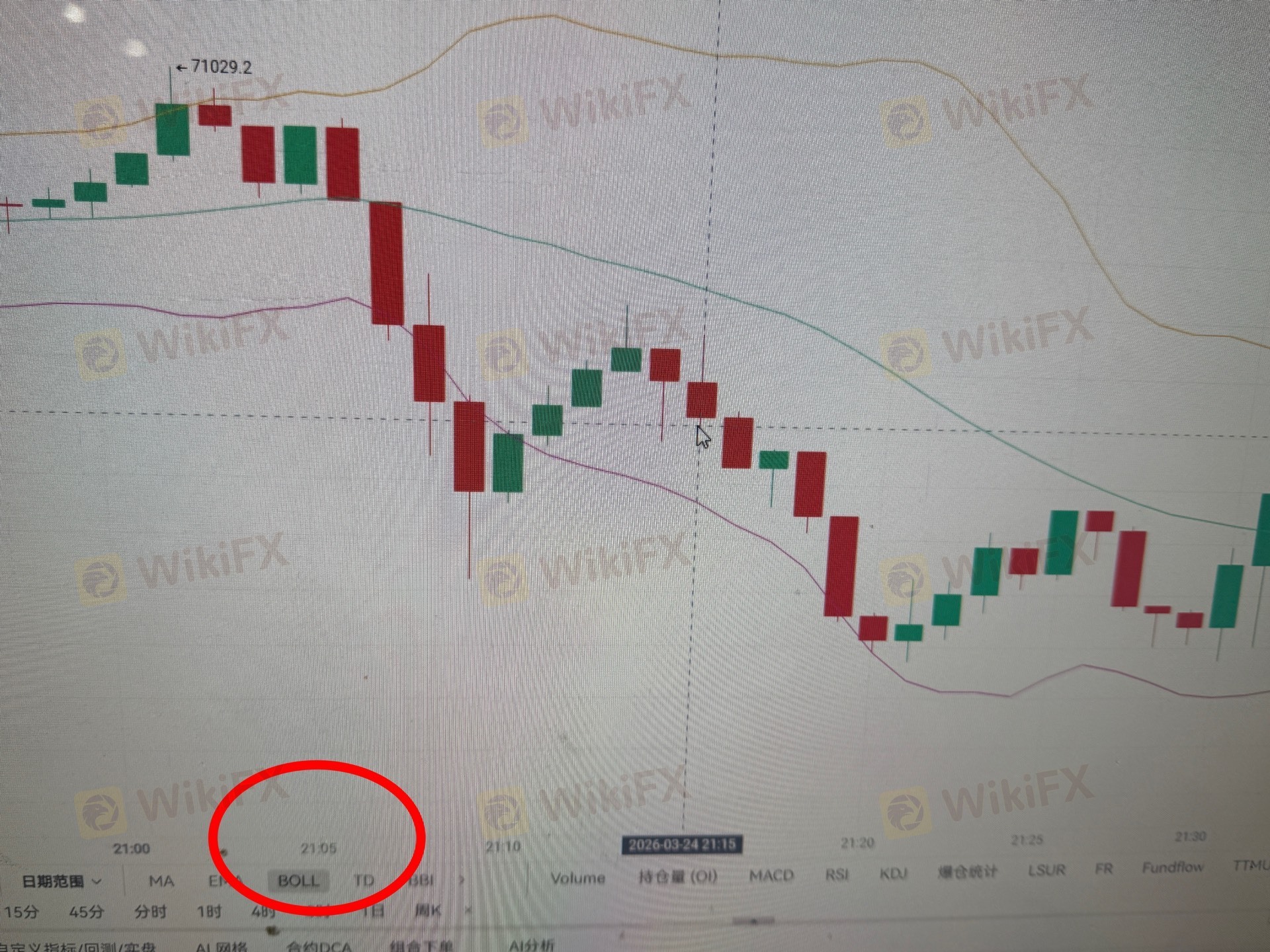Switch to the 1时 timeframe
Screen dimensions: 1270x952
coord(209,912)
